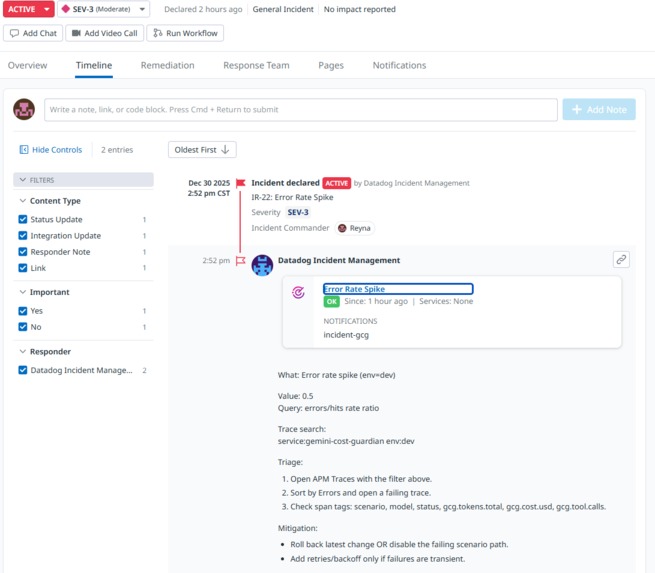Click the Add Chat speech bubble icon
The height and width of the screenshot is (573, 655).
[15, 33]
